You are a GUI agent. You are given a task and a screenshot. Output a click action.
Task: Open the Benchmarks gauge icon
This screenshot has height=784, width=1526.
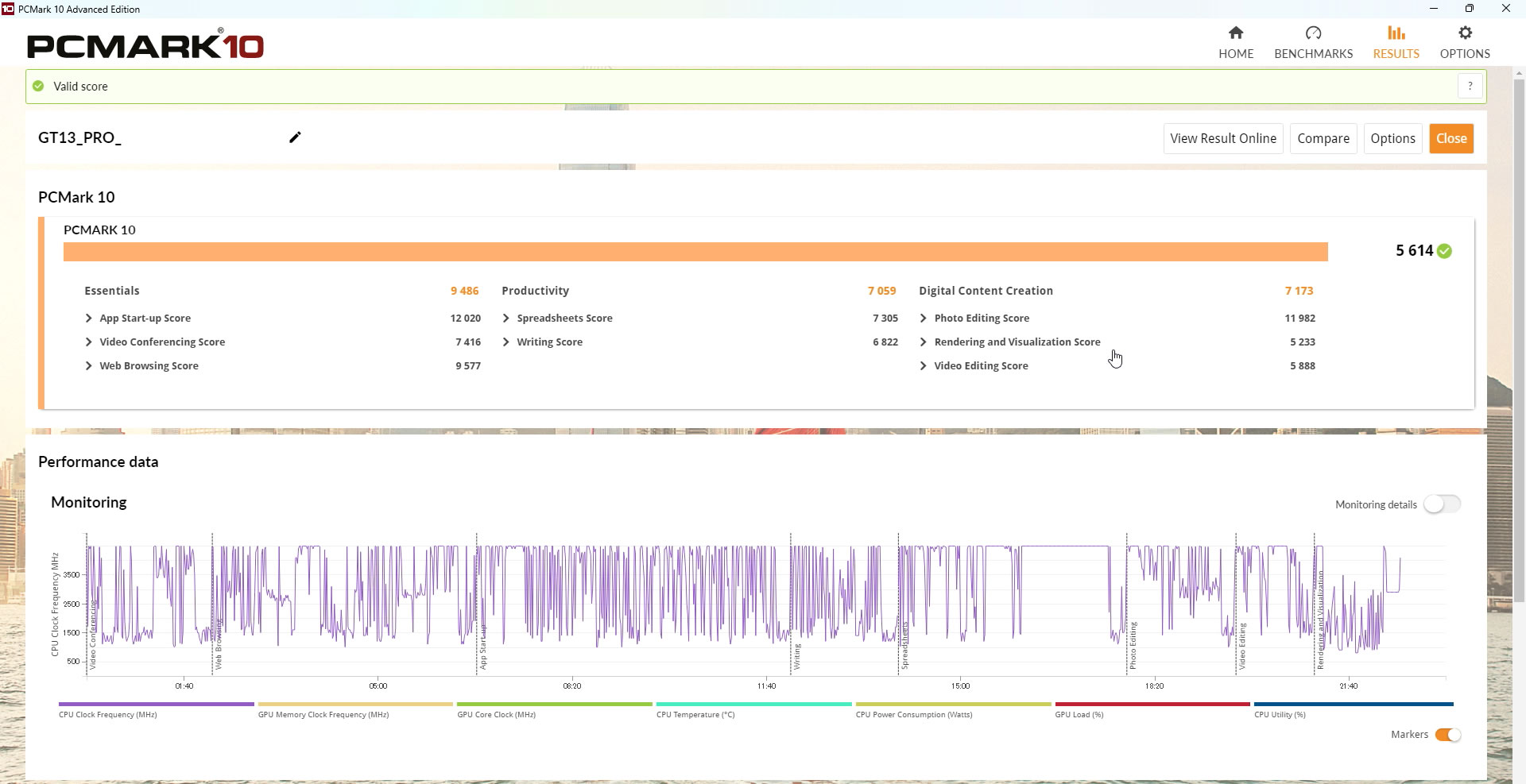click(1313, 33)
